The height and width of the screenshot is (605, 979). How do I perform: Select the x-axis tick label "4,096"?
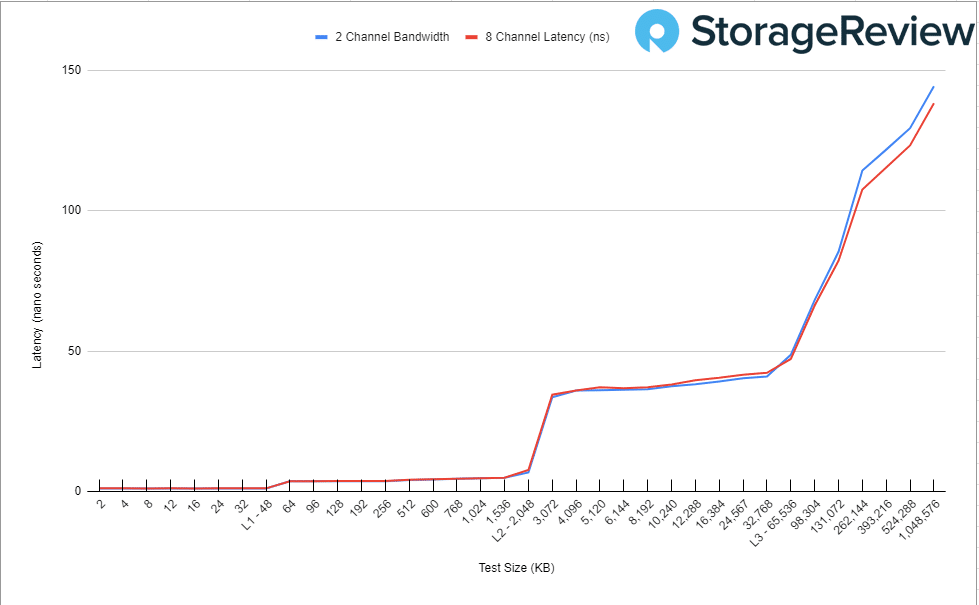click(570, 510)
